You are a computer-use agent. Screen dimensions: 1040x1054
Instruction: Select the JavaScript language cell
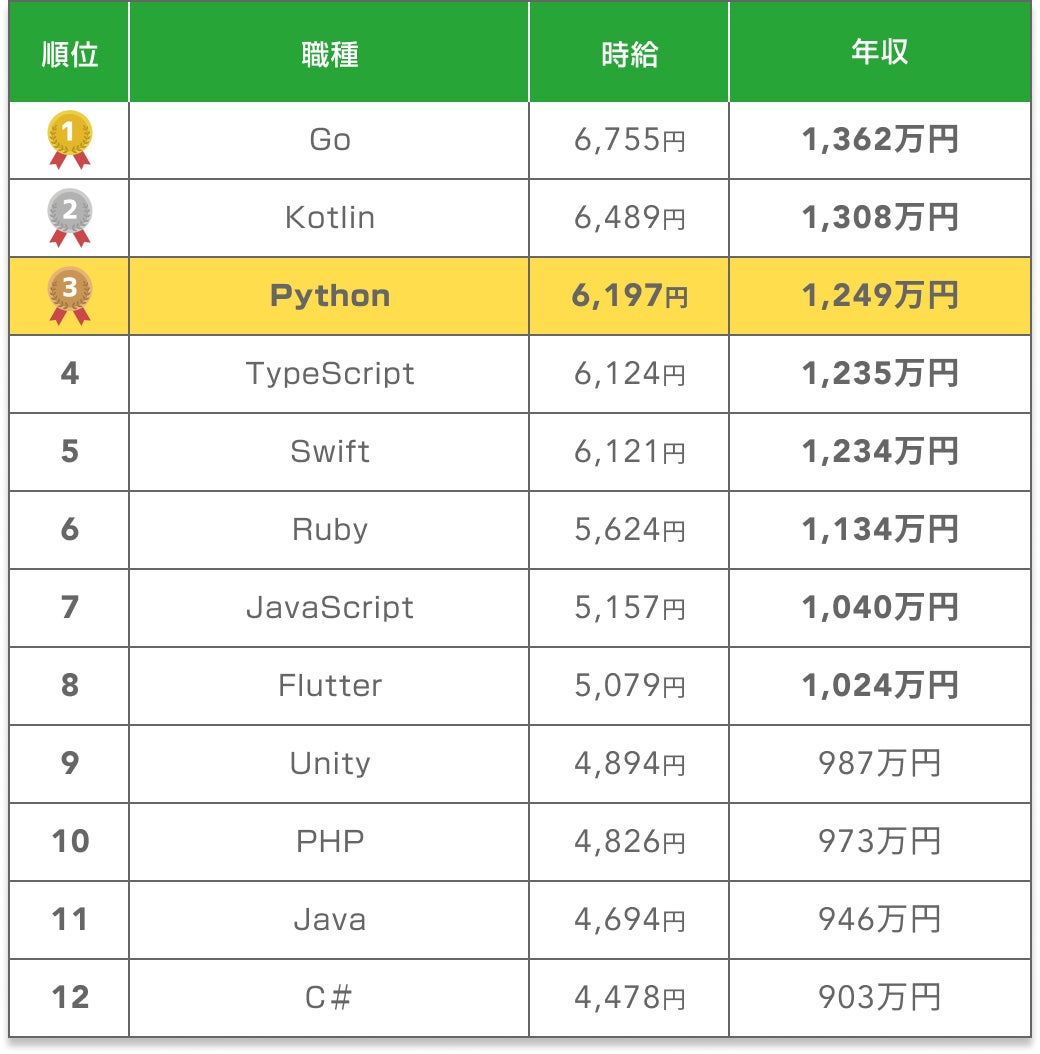click(x=329, y=608)
